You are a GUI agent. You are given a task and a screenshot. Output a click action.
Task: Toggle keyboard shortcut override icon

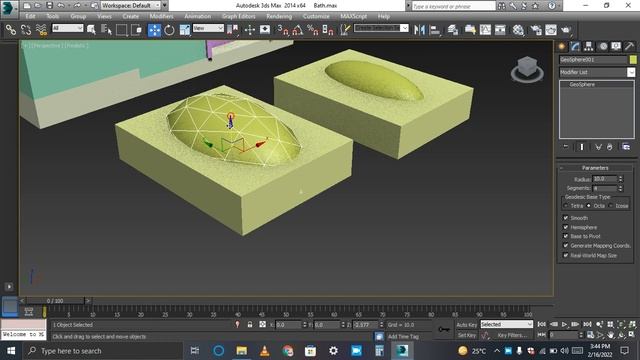coord(265,30)
